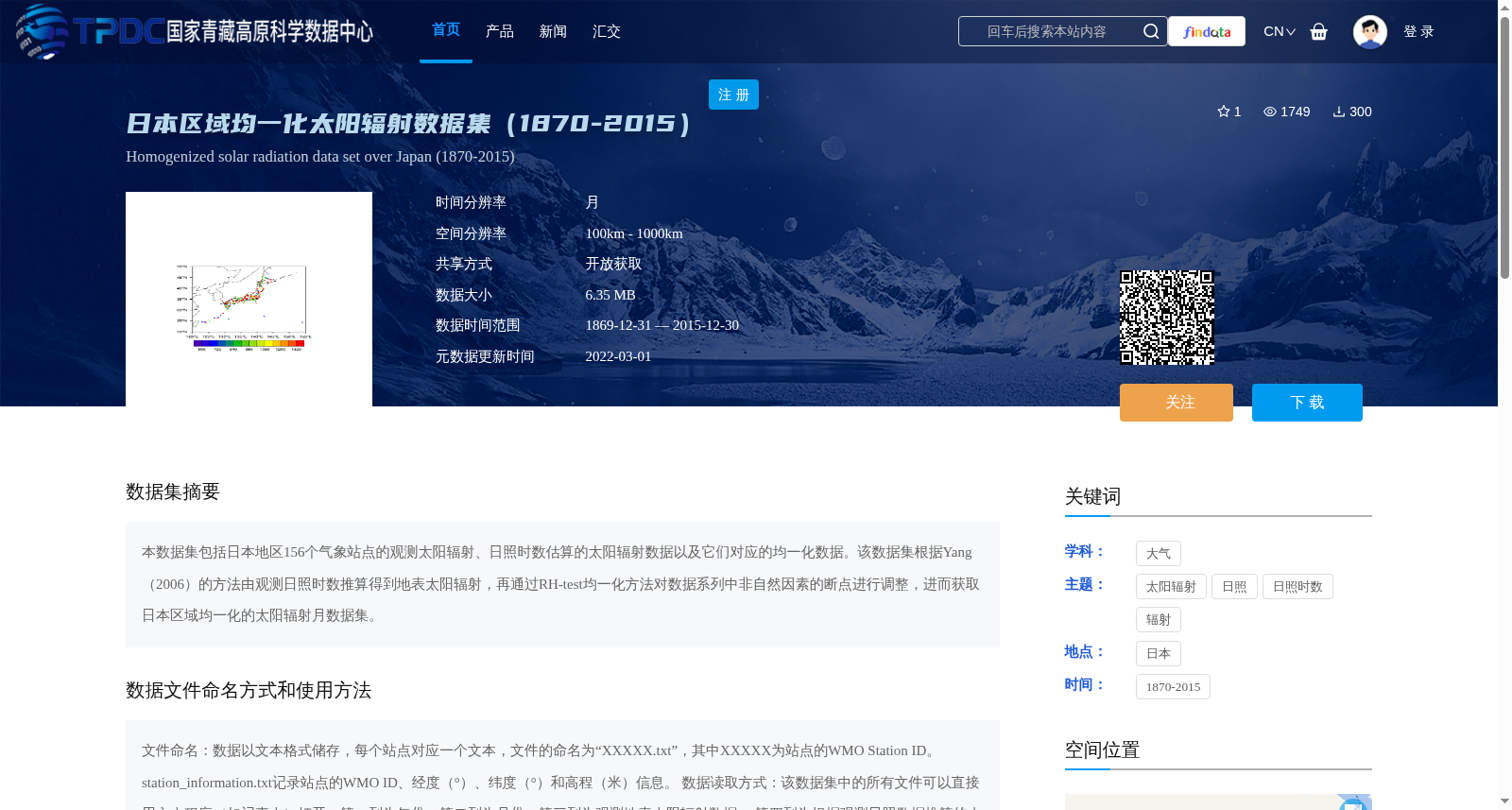1512x810 pixels.
Task: Open the 新闻 menu
Action: pyautogui.click(x=553, y=31)
